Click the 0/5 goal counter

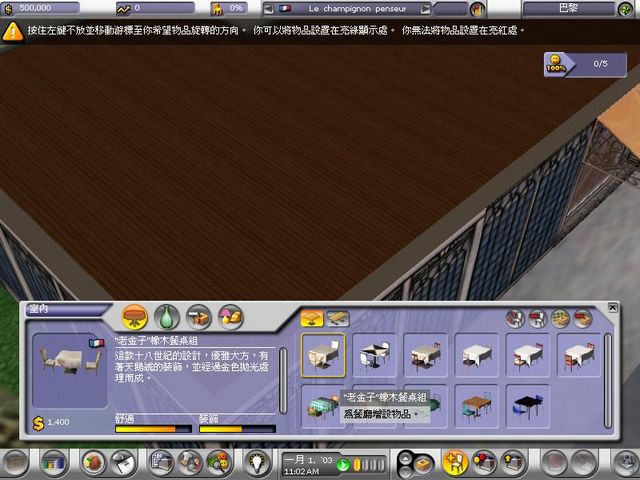(600, 64)
